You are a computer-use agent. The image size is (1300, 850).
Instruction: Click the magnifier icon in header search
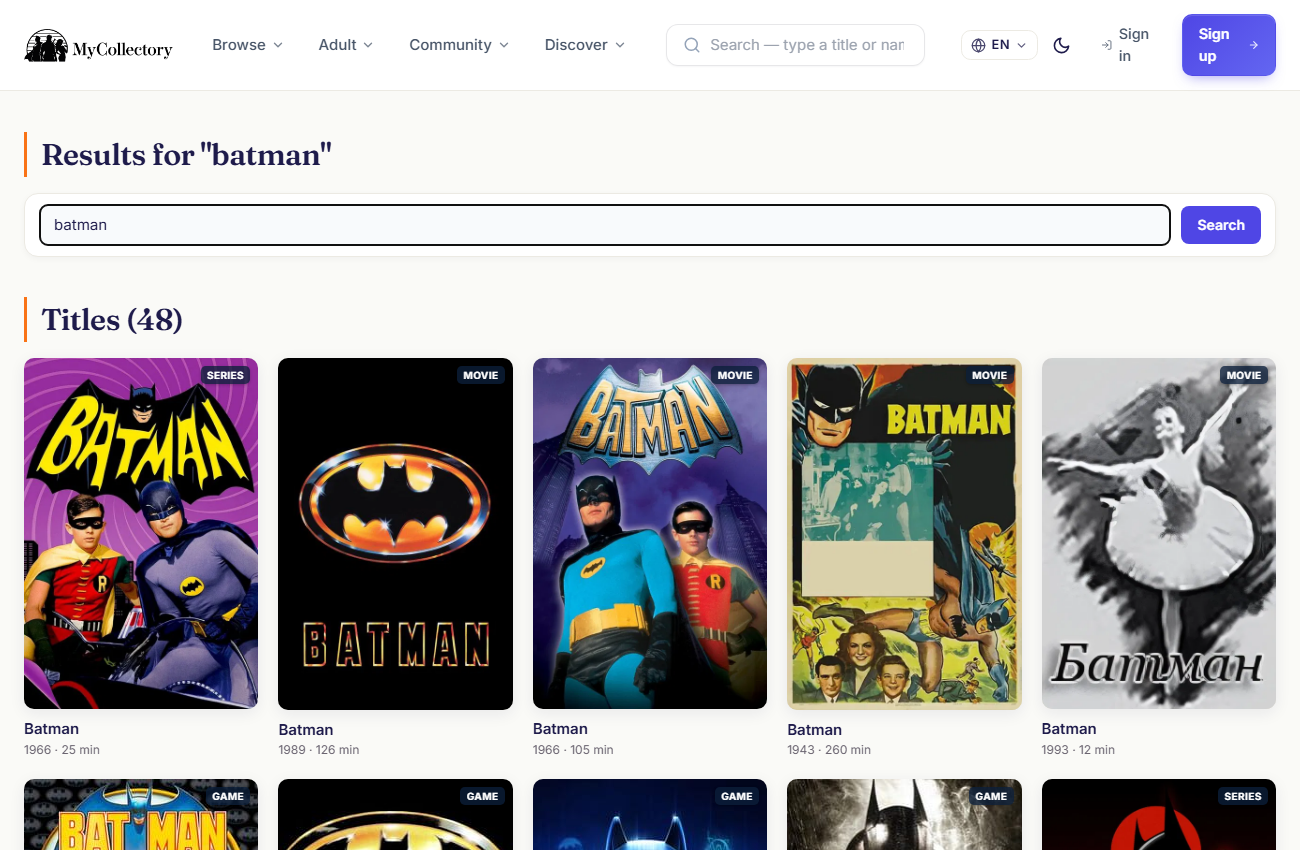coord(692,45)
